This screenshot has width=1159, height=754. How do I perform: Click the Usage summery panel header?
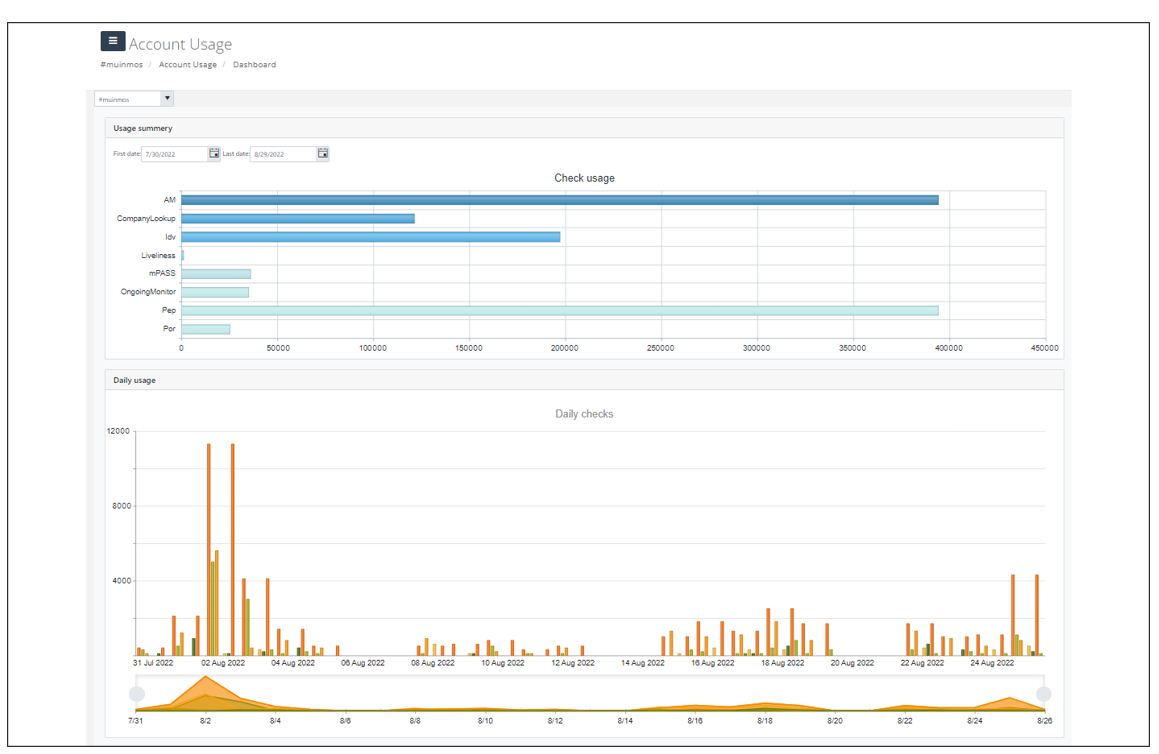point(584,128)
